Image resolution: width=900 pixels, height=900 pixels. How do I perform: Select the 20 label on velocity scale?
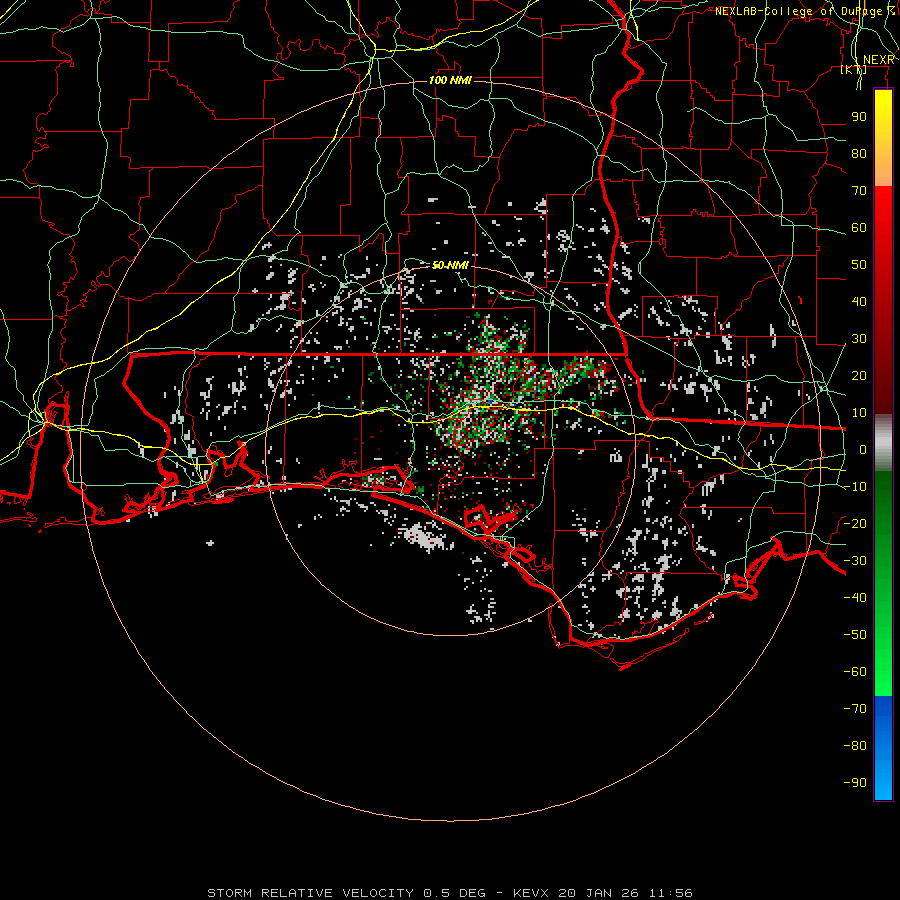point(859,375)
